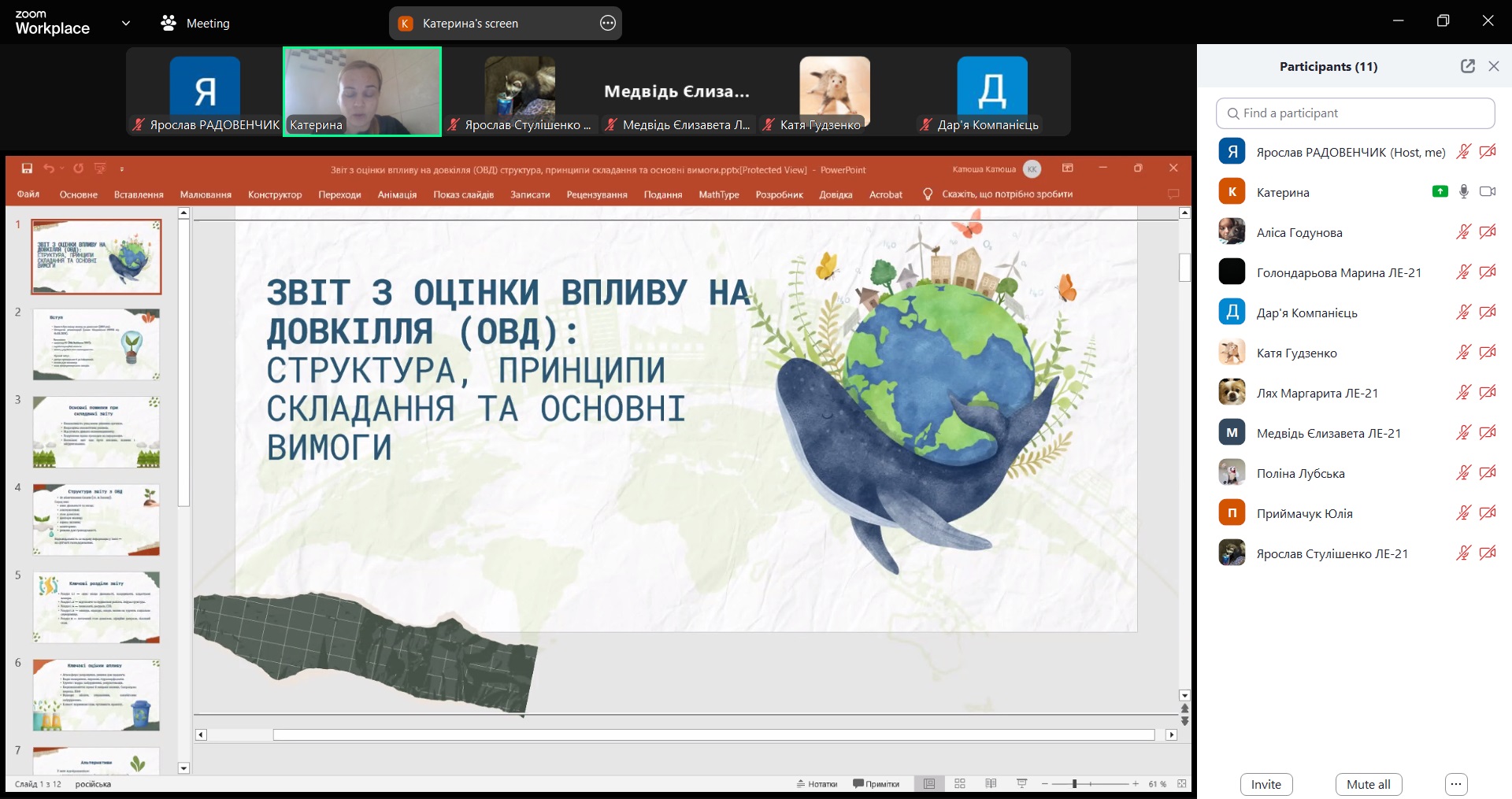This screenshot has width=1512, height=799.
Task: Click the zoom out minus button
Action: coord(1045,784)
